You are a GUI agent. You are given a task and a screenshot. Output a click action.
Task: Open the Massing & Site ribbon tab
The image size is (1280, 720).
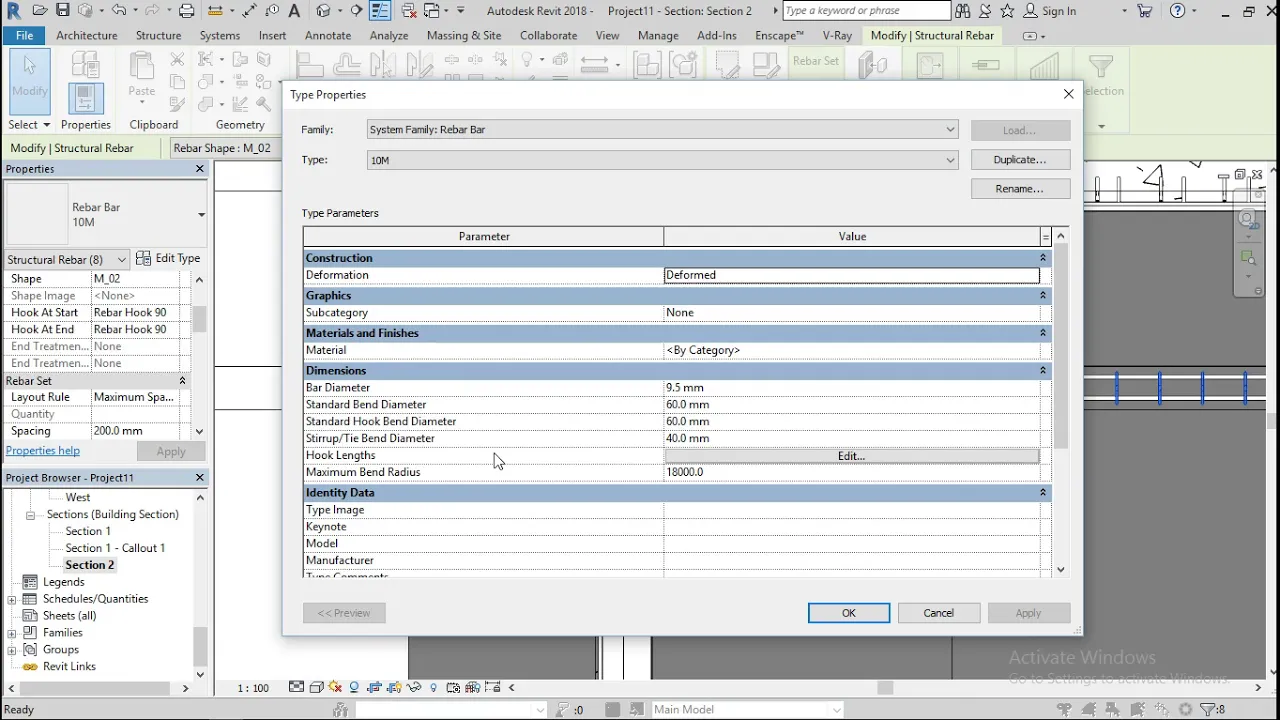coord(464,35)
